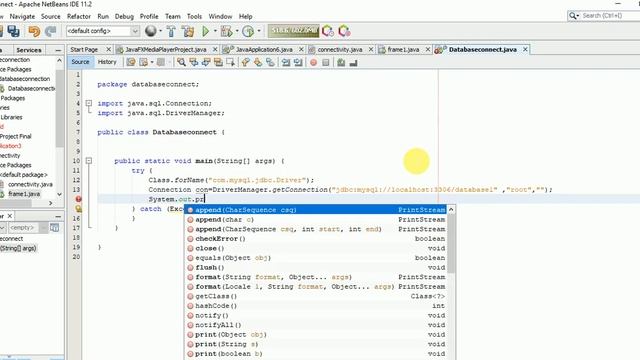The image size is (640, 360).
Task: Open the Run Project dropdown arrow
Action: (215, 31)
